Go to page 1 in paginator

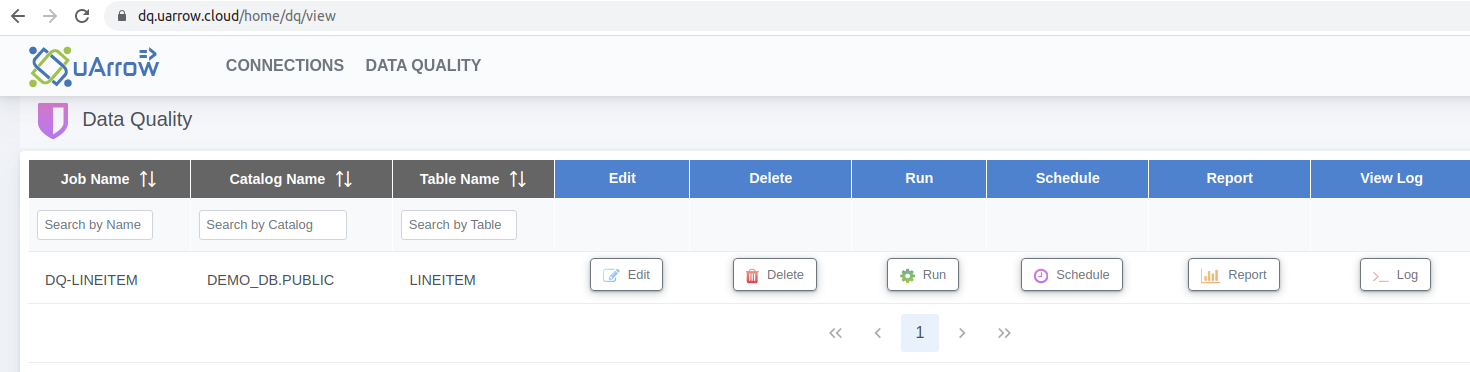click(x=920, y=333)
